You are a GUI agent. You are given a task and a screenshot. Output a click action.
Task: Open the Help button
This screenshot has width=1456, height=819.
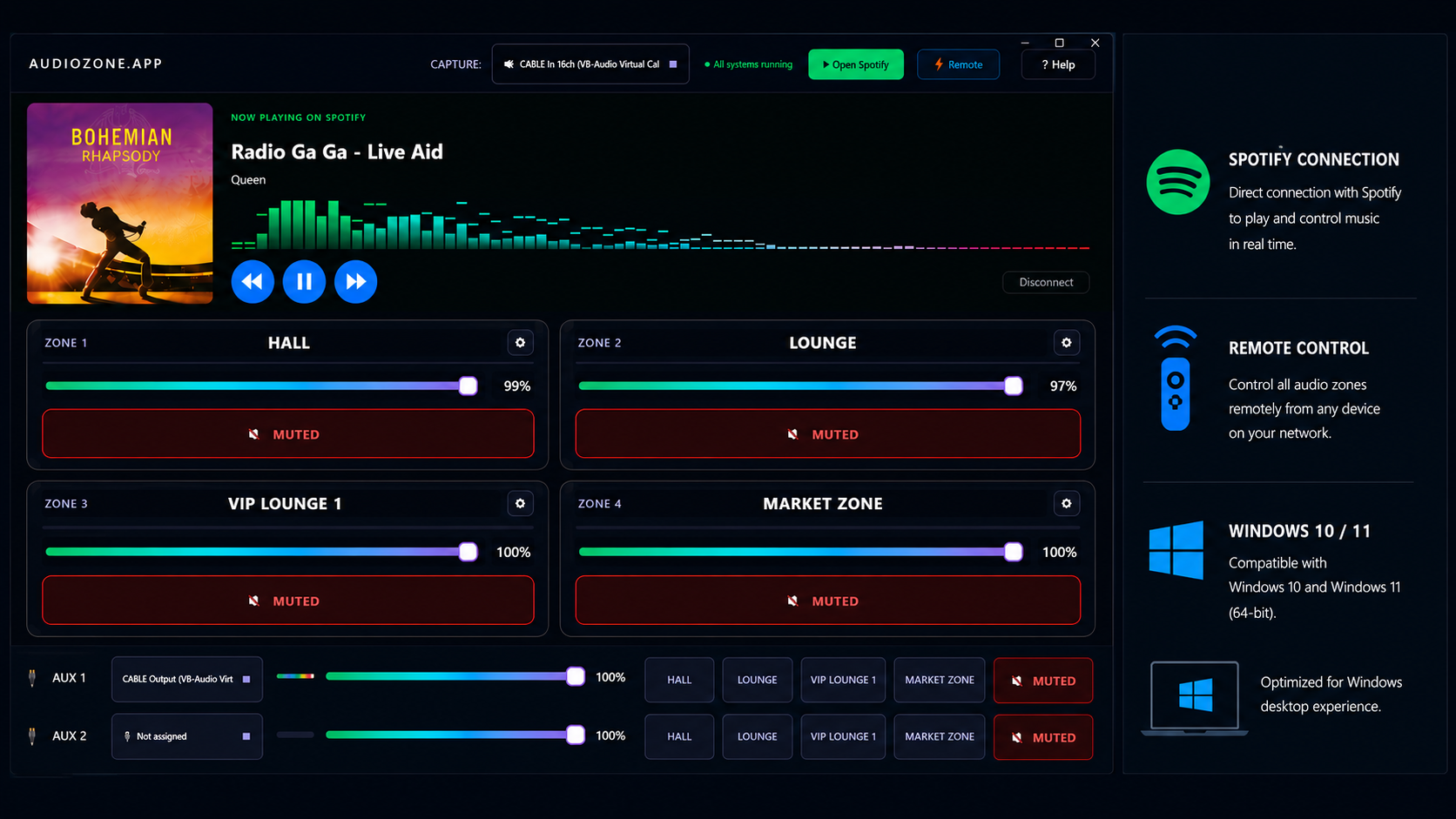coord(1058,64)
